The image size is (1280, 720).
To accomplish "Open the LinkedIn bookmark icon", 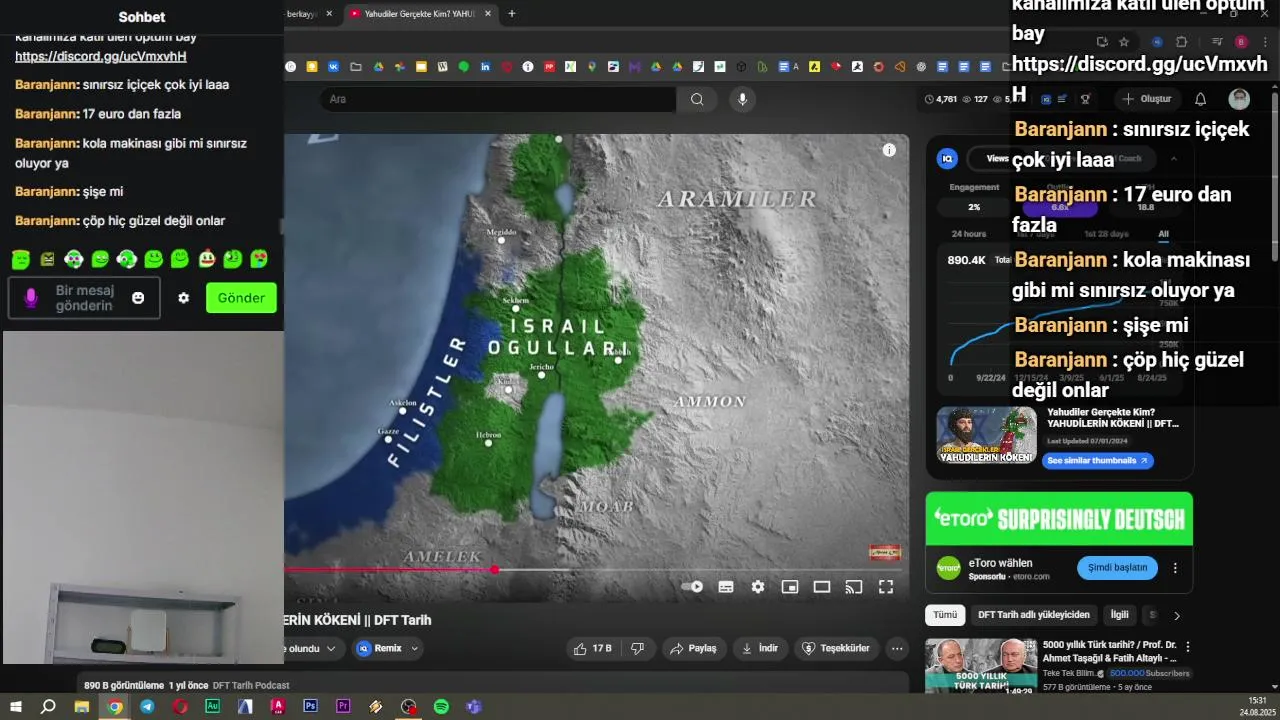I will coord(485,67).
